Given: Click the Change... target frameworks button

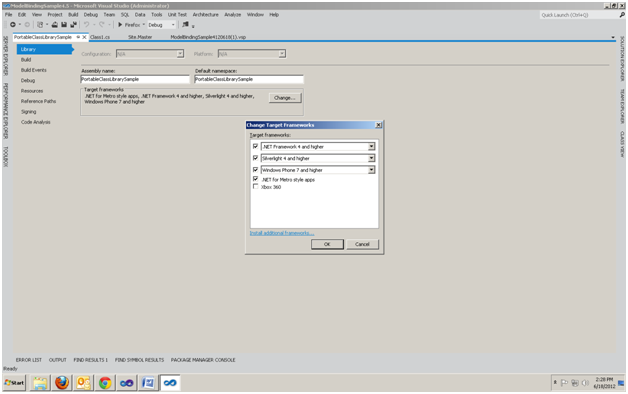Looking at the screenshot, I should [285, 98].
